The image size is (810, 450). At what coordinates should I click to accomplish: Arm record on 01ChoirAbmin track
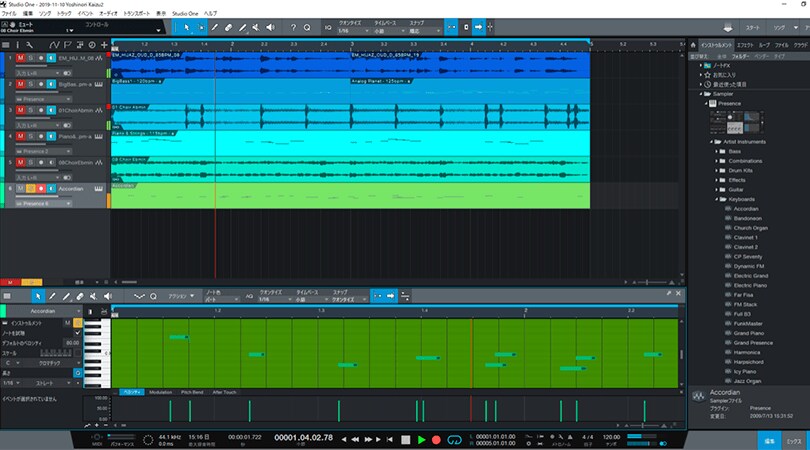pyautogui.click(x=41, y=110)
